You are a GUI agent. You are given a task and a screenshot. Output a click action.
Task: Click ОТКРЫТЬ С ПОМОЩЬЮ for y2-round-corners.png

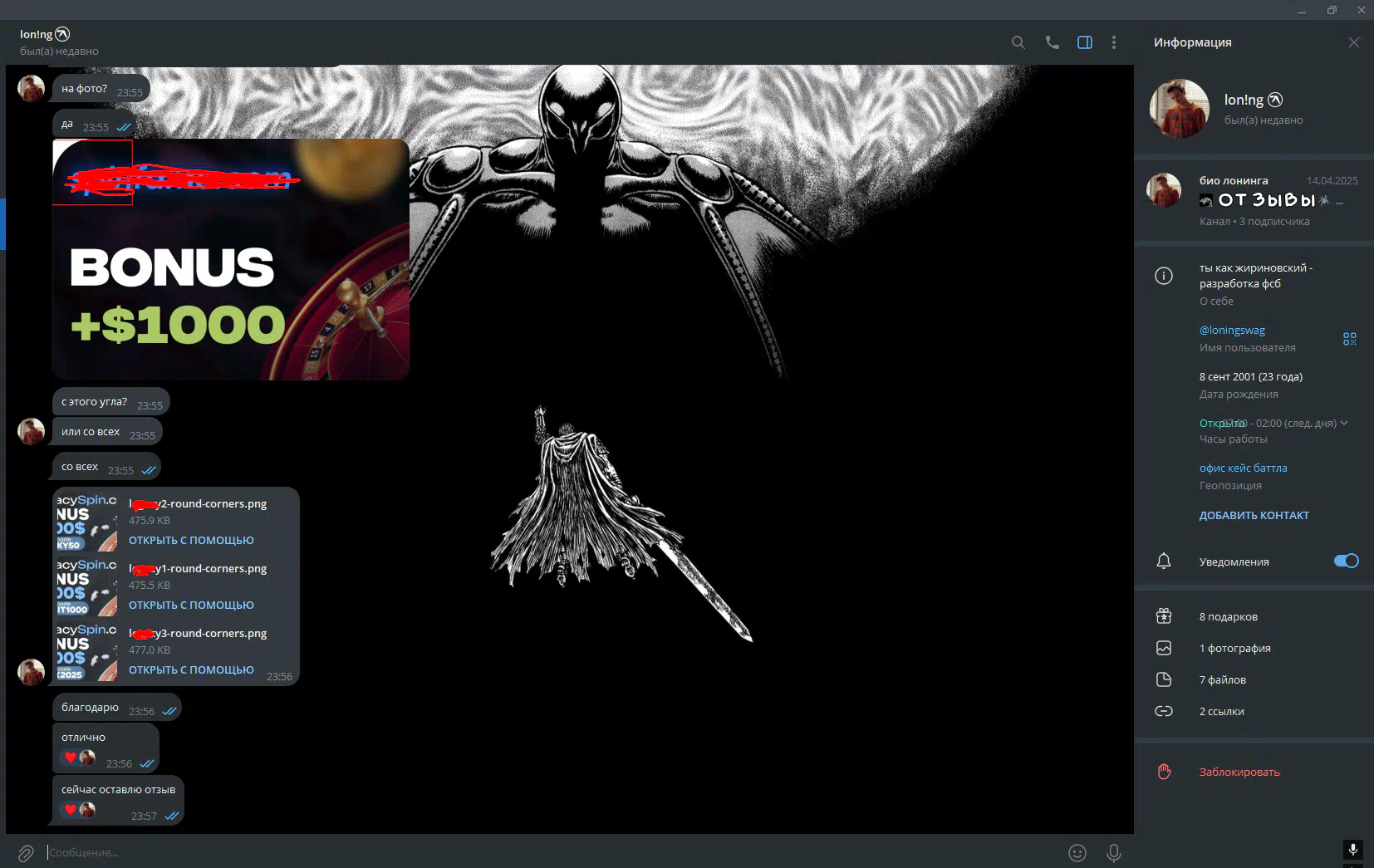191,540
